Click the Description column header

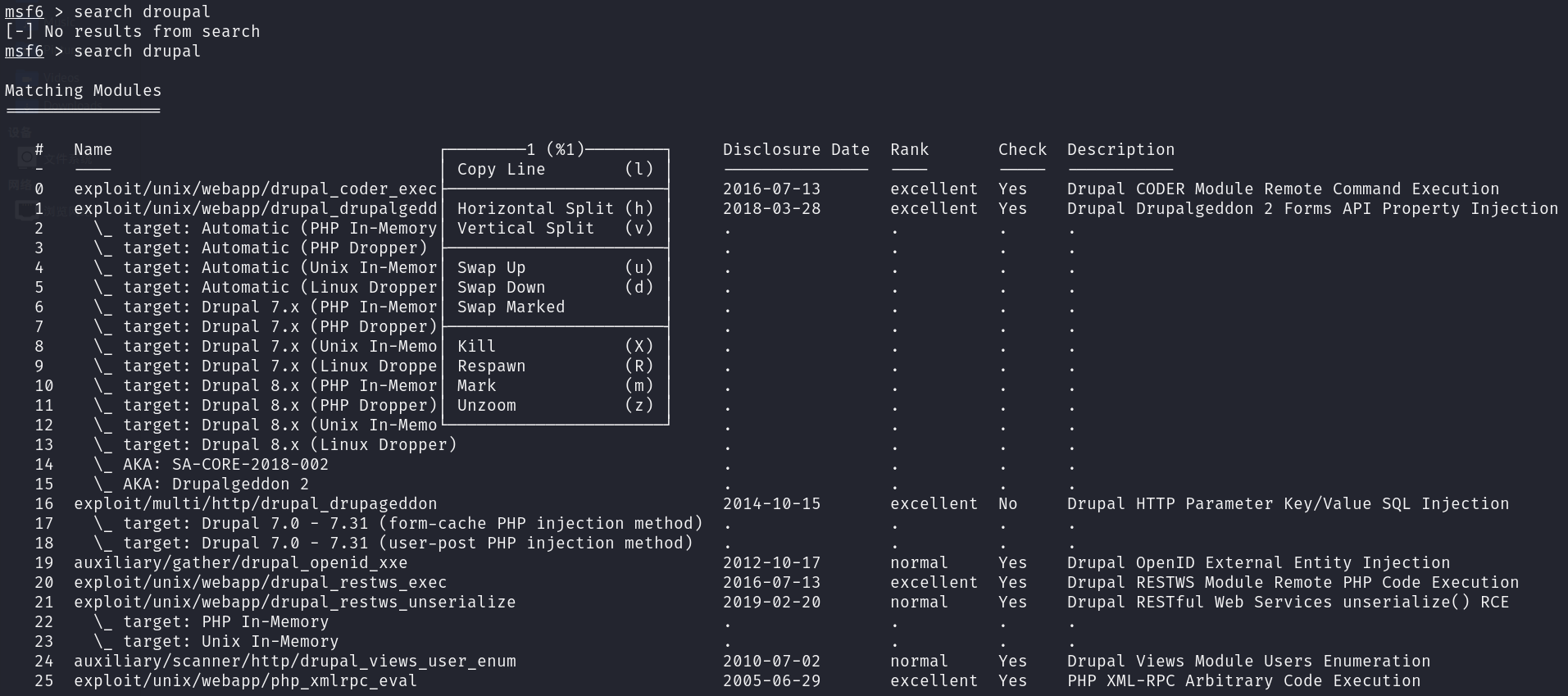click(1120, 149)
